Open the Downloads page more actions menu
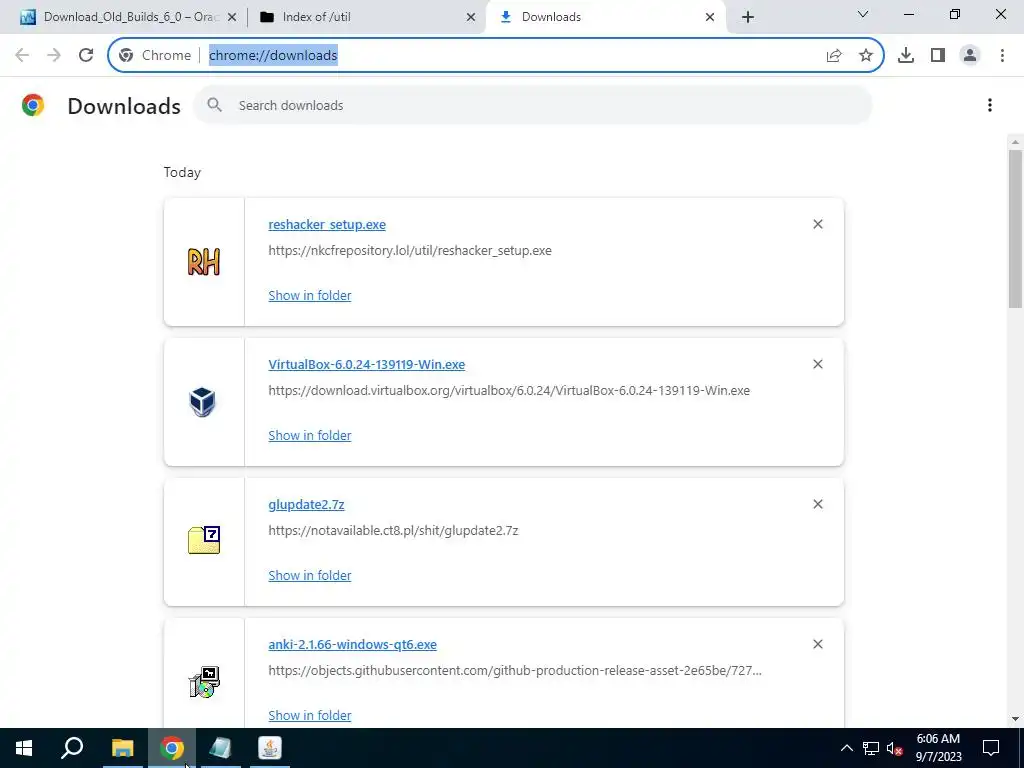 click(990, 105)
